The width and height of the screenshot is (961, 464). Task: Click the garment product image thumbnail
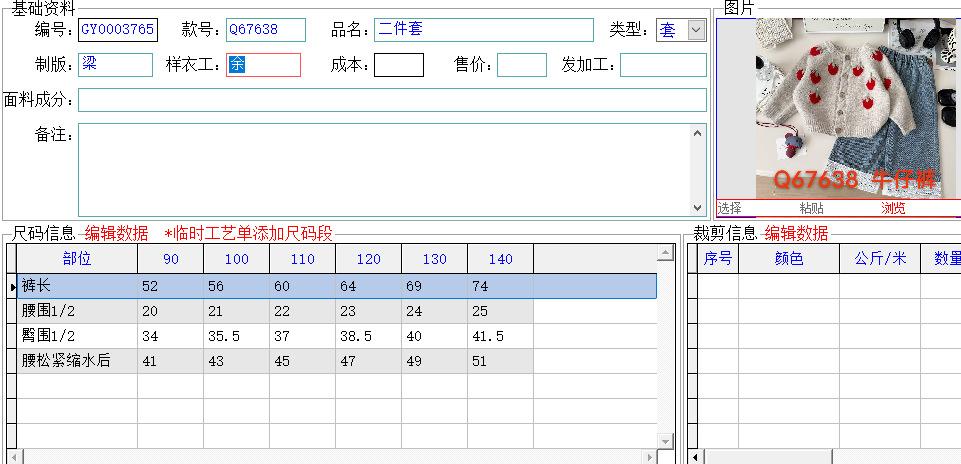[x=858, y=108]
